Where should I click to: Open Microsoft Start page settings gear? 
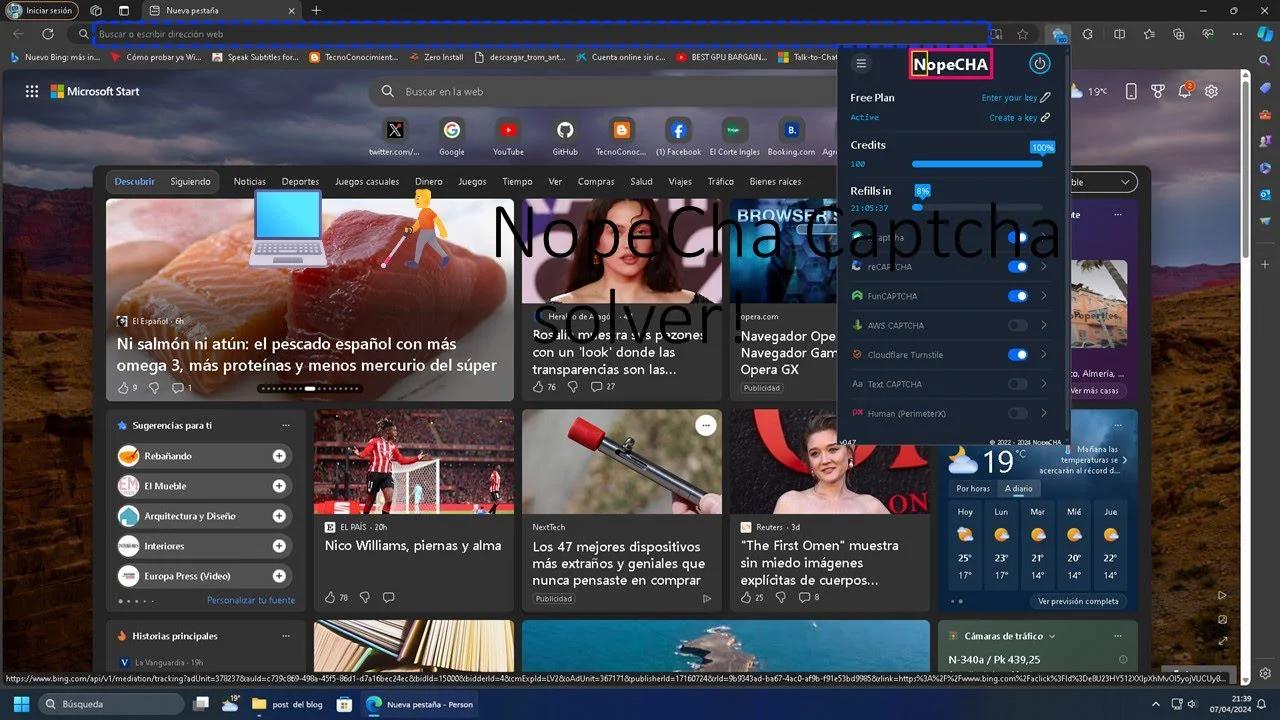click(x=1211, y=91)
